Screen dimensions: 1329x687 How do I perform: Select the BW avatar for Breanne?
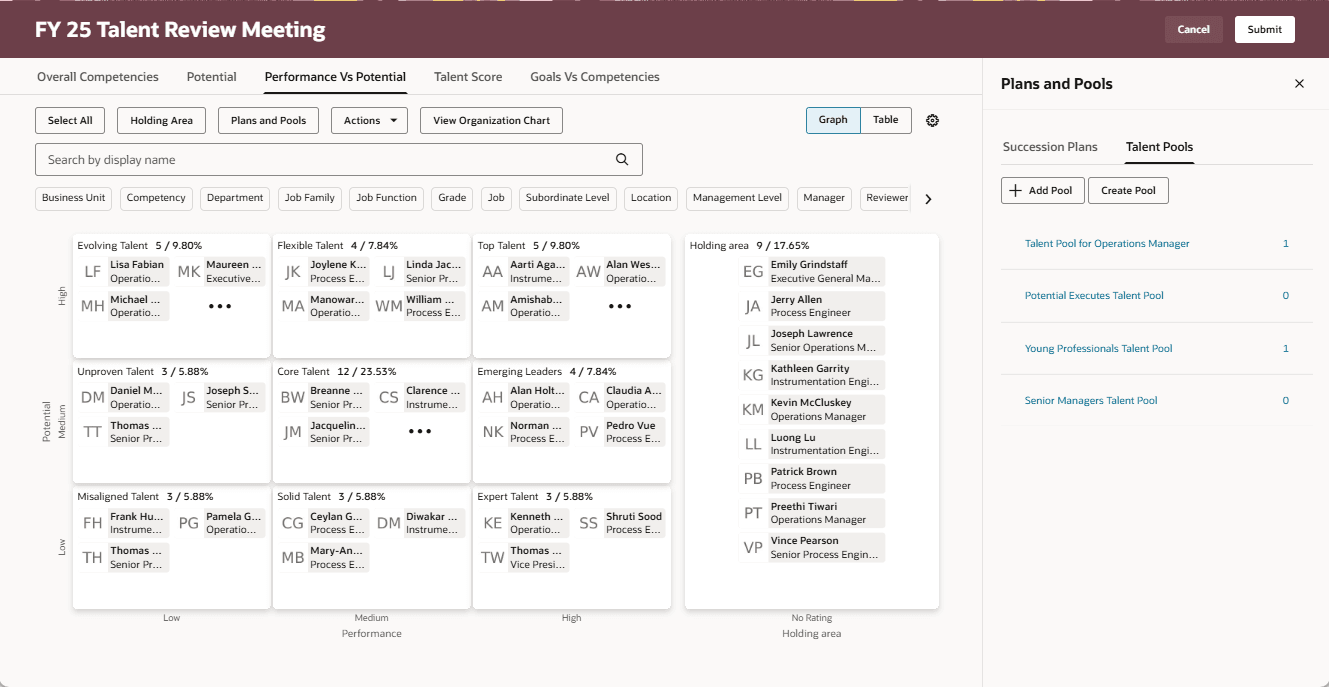[292, 398]
